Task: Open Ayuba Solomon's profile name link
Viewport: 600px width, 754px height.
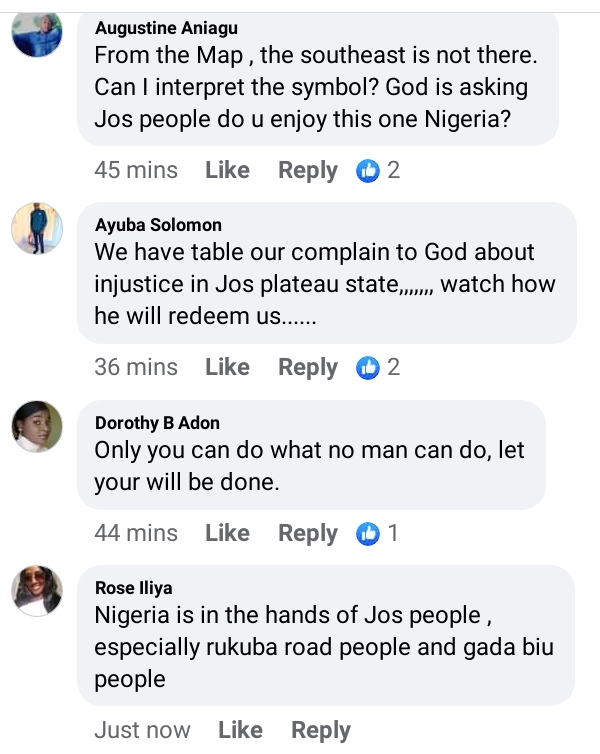Action: (158, 225)
